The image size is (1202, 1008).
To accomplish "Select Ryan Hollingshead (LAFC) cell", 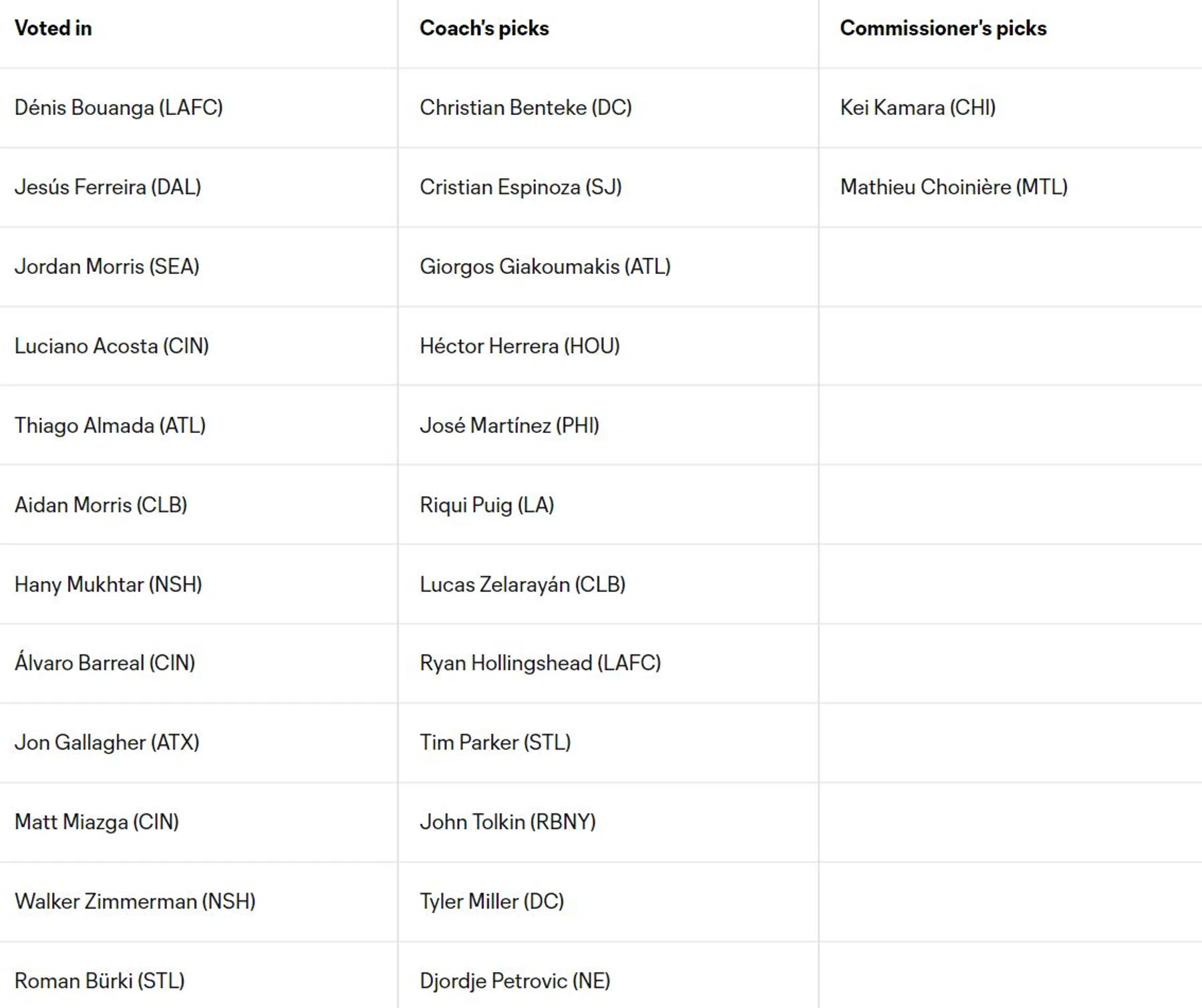I will pos(540,663).
